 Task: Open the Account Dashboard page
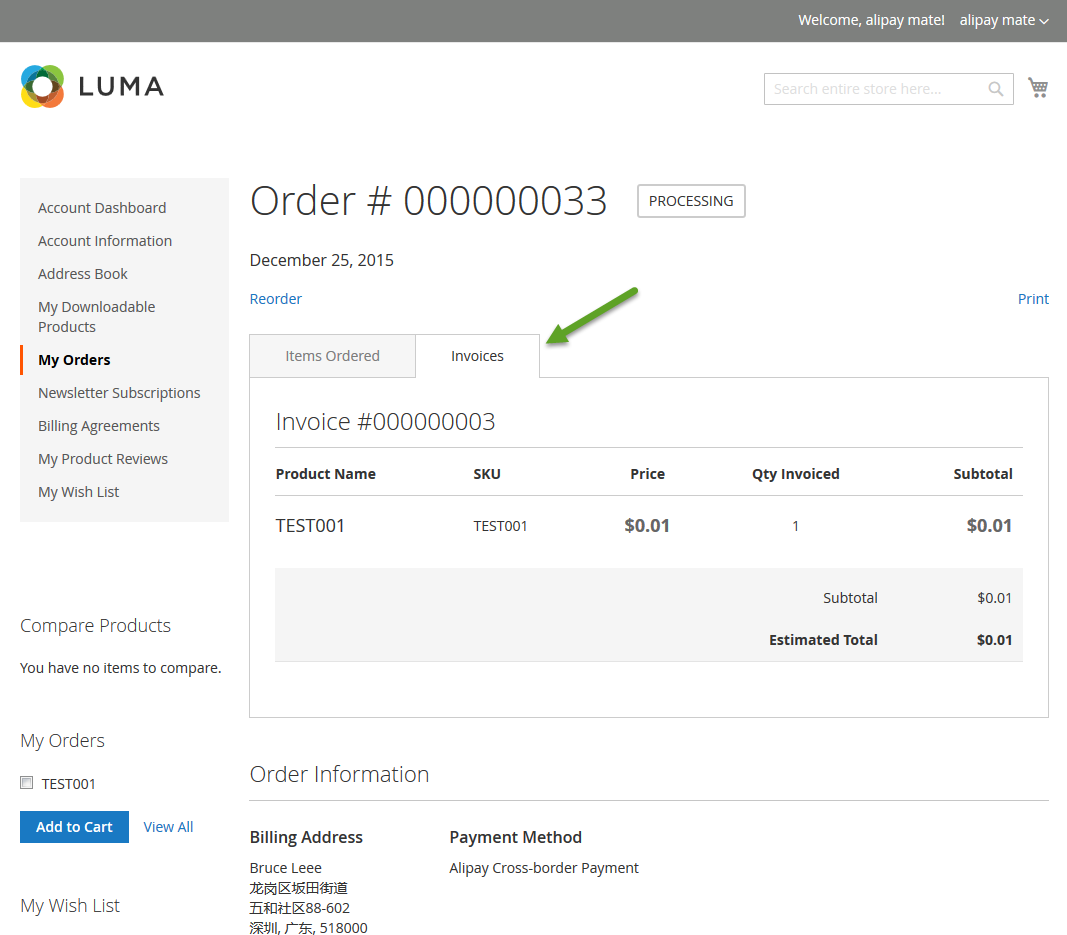coord(101,207)
